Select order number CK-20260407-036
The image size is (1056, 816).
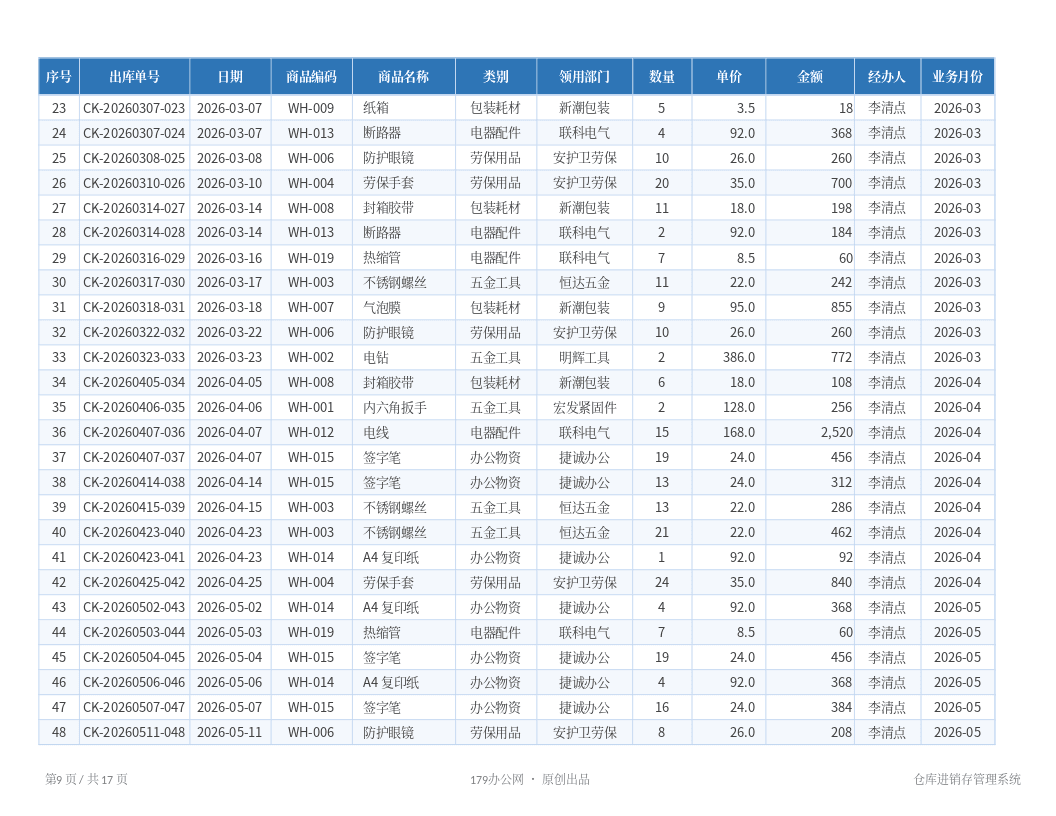tap(134, 432)
